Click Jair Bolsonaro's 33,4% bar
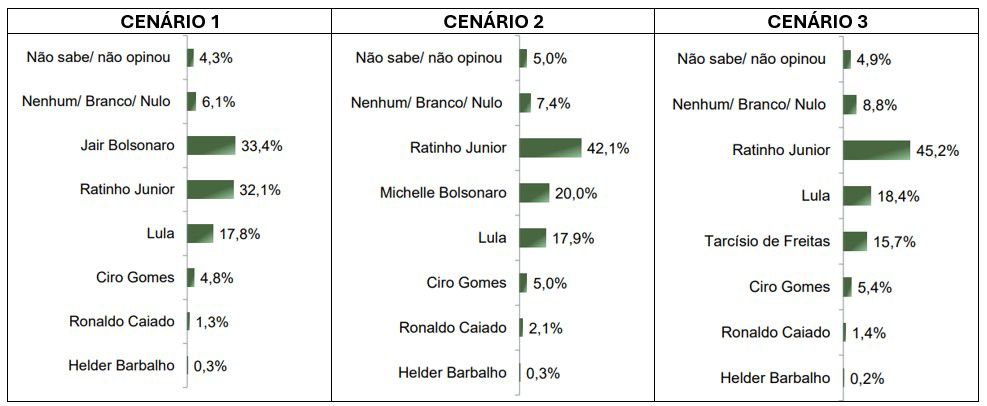Viewport: 987px width, 406px height. 211,146
